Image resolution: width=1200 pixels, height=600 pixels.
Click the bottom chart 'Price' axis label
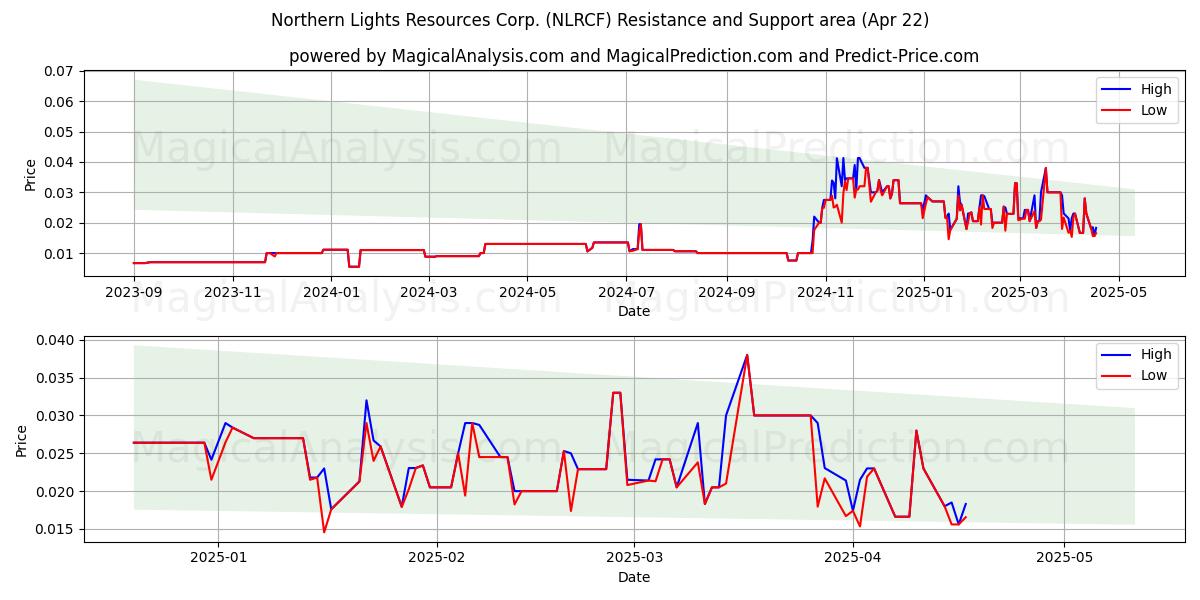click(22, 440)
